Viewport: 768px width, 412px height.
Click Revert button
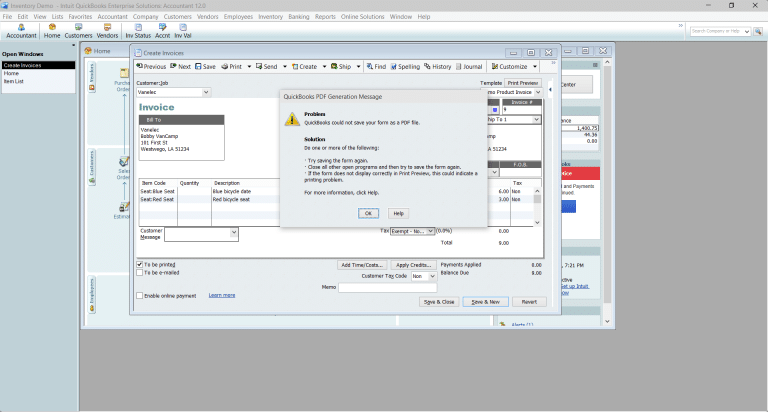point(529,302)
